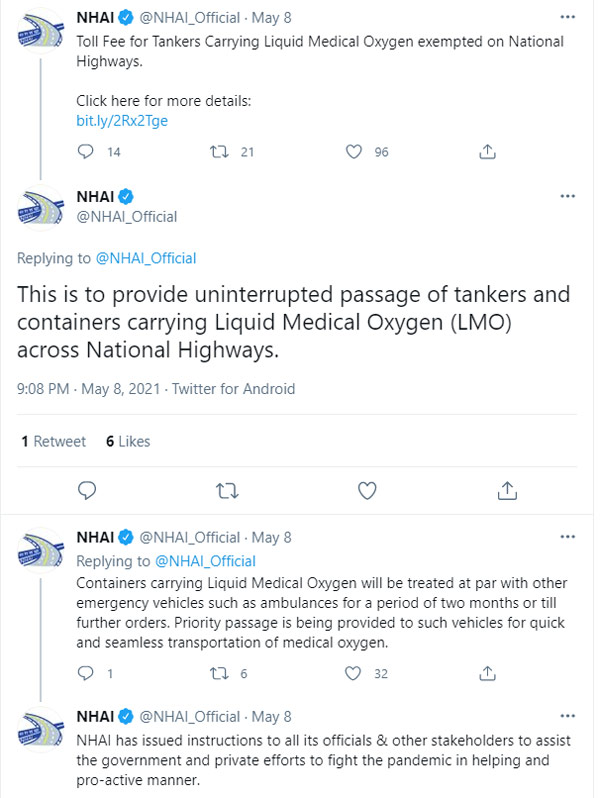Like the Toll Fee exemption tweet
Screen dimensions: 600x798
tap(353, 152)
